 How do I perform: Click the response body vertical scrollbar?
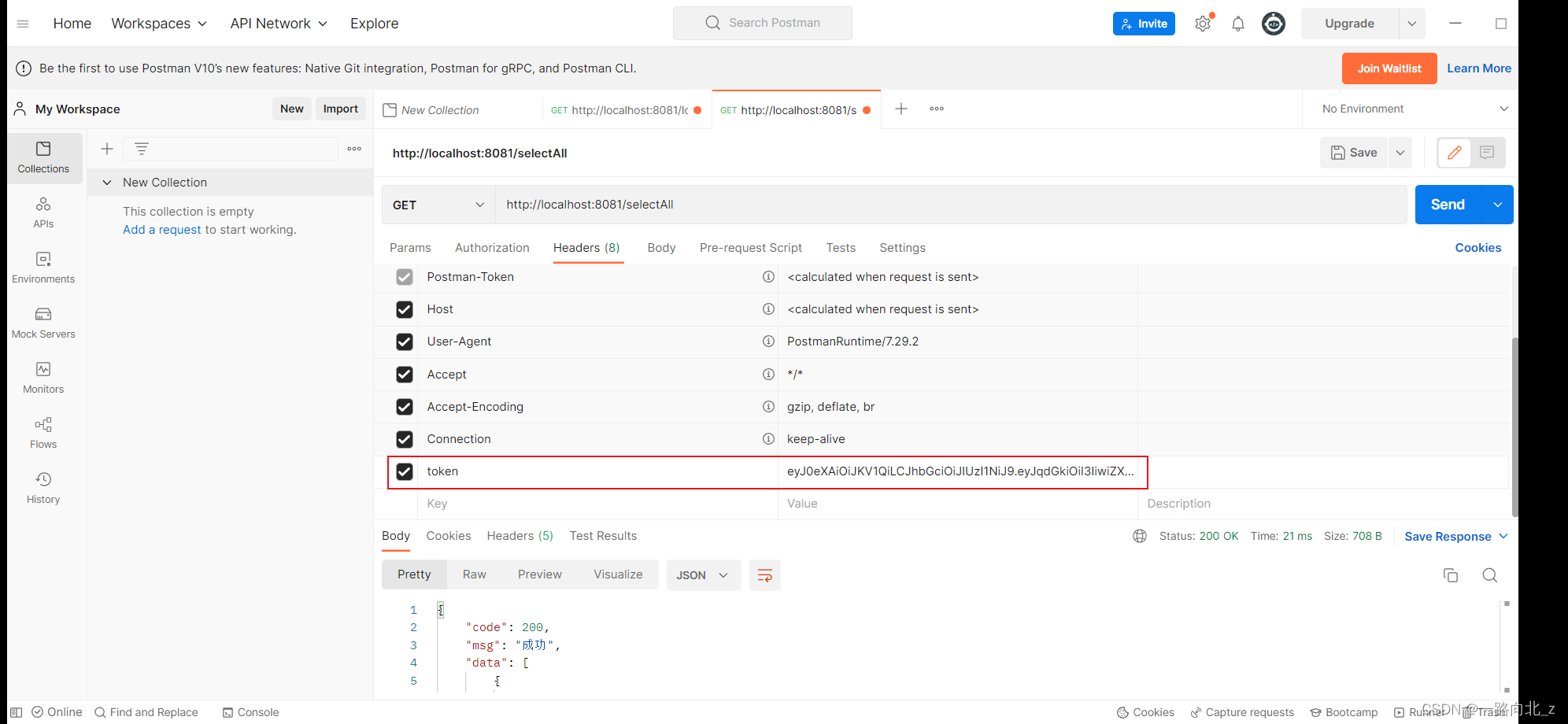1507,647
